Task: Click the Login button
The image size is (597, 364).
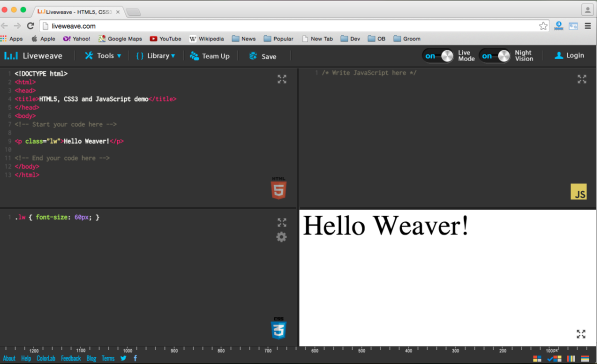Action: point(569,56)
